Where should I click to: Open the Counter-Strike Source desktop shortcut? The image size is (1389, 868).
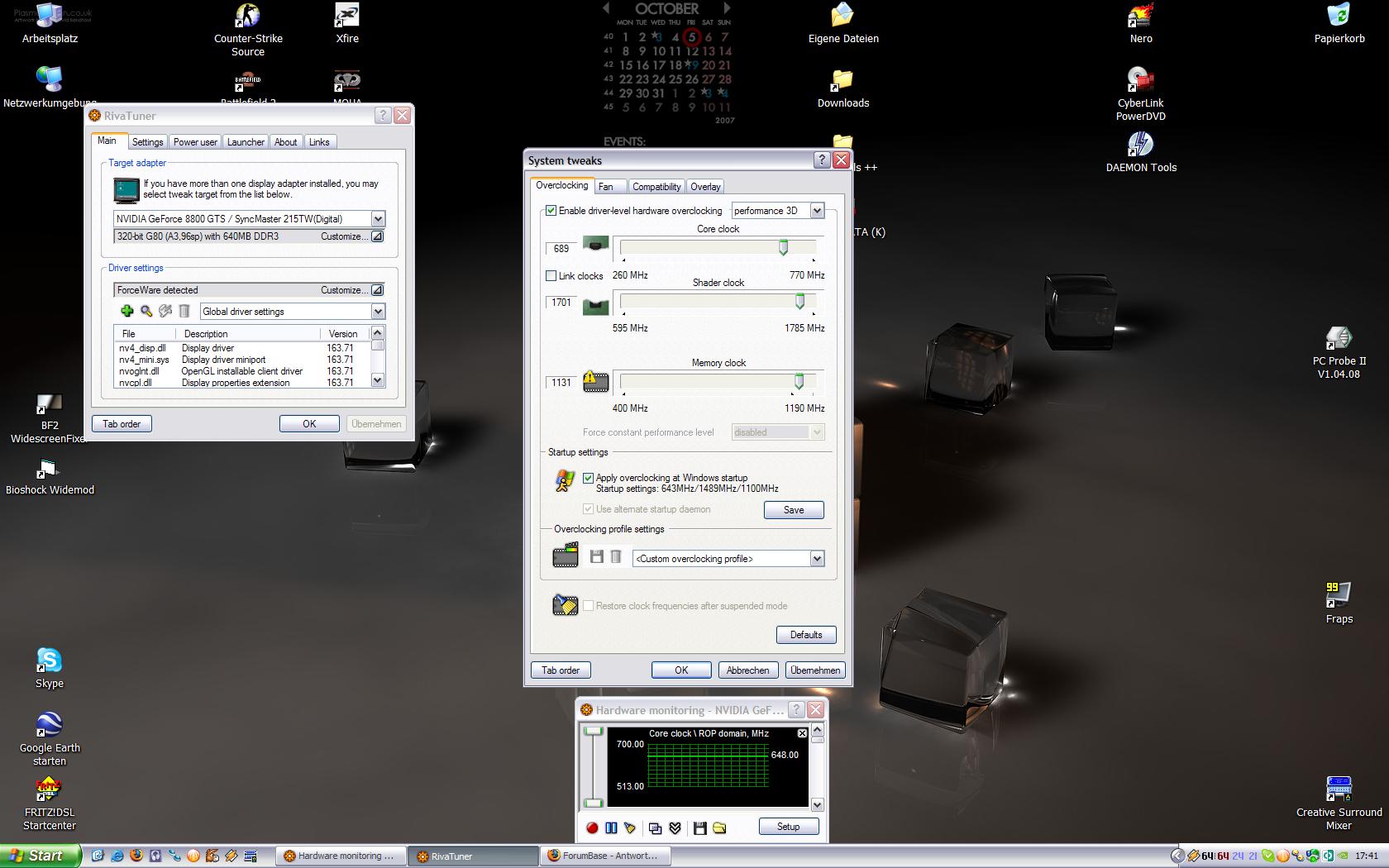(248, 31)
